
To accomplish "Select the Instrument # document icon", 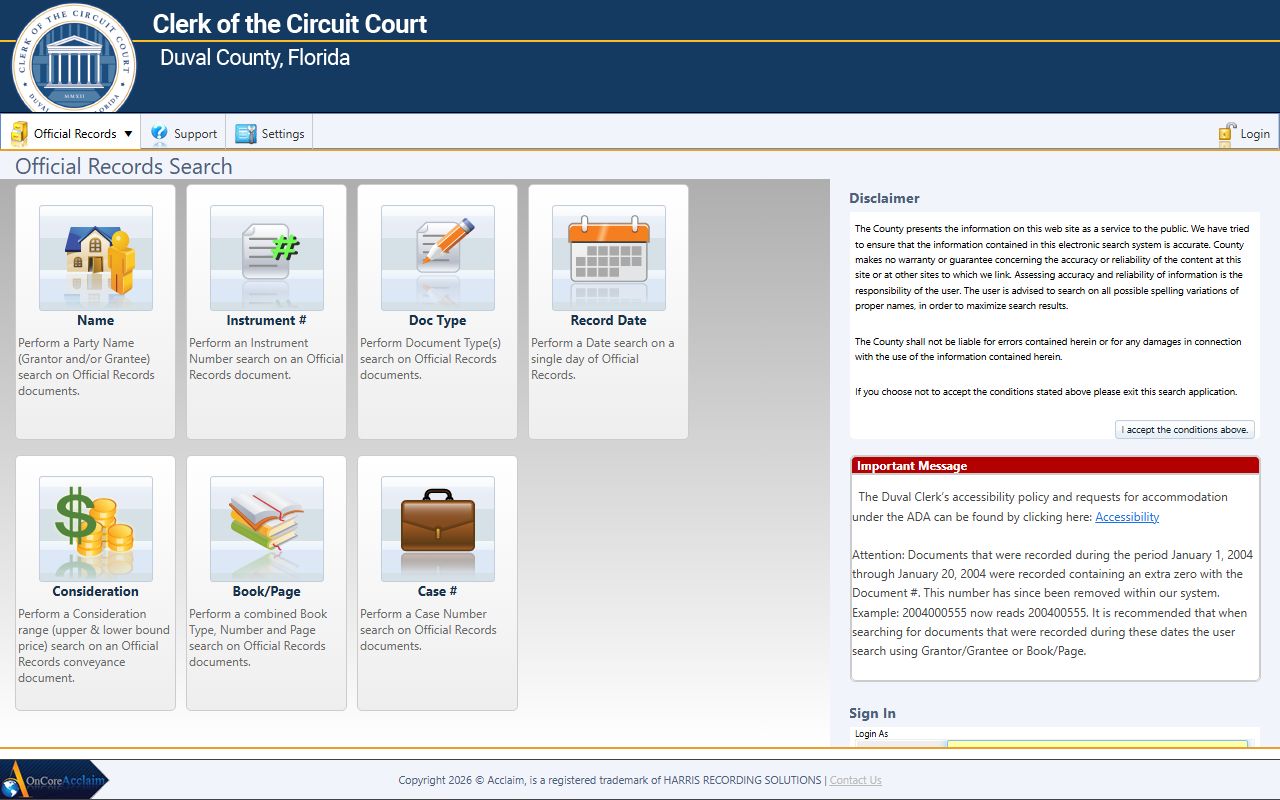I will [267, 258].
